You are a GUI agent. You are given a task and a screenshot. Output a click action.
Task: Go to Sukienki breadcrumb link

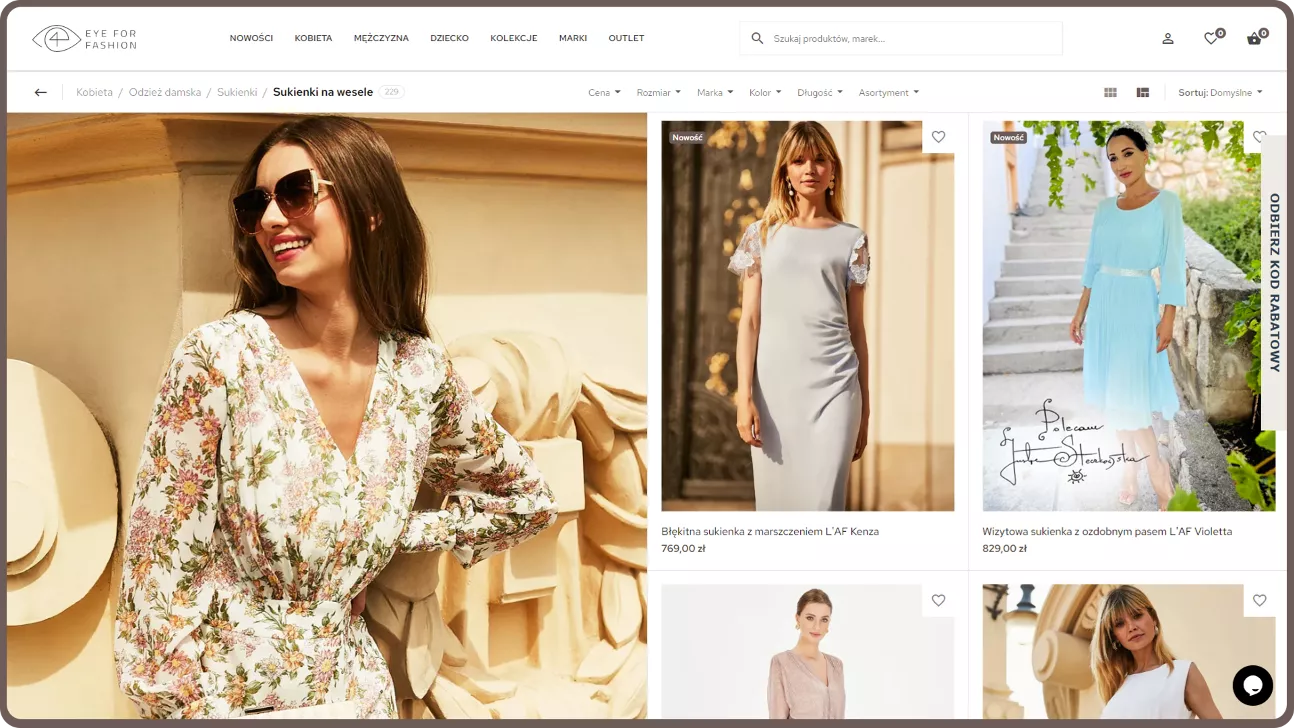(237, 92)
